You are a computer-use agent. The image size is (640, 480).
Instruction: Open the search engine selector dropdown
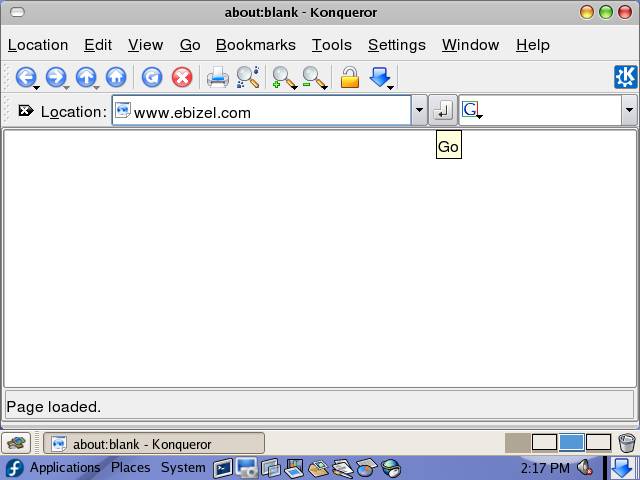471,111
